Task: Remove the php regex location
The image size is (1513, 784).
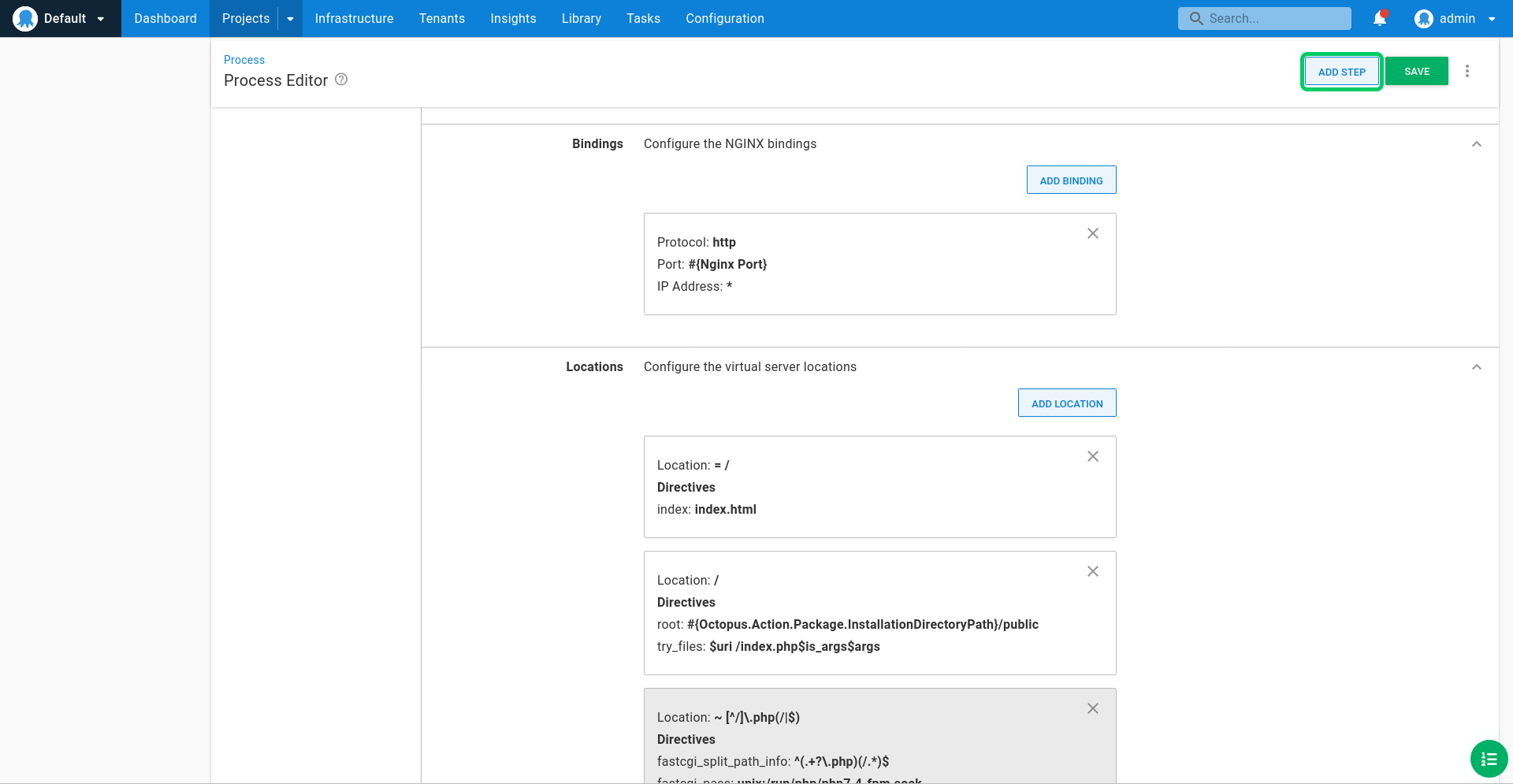Action: tap(1093, 708)
